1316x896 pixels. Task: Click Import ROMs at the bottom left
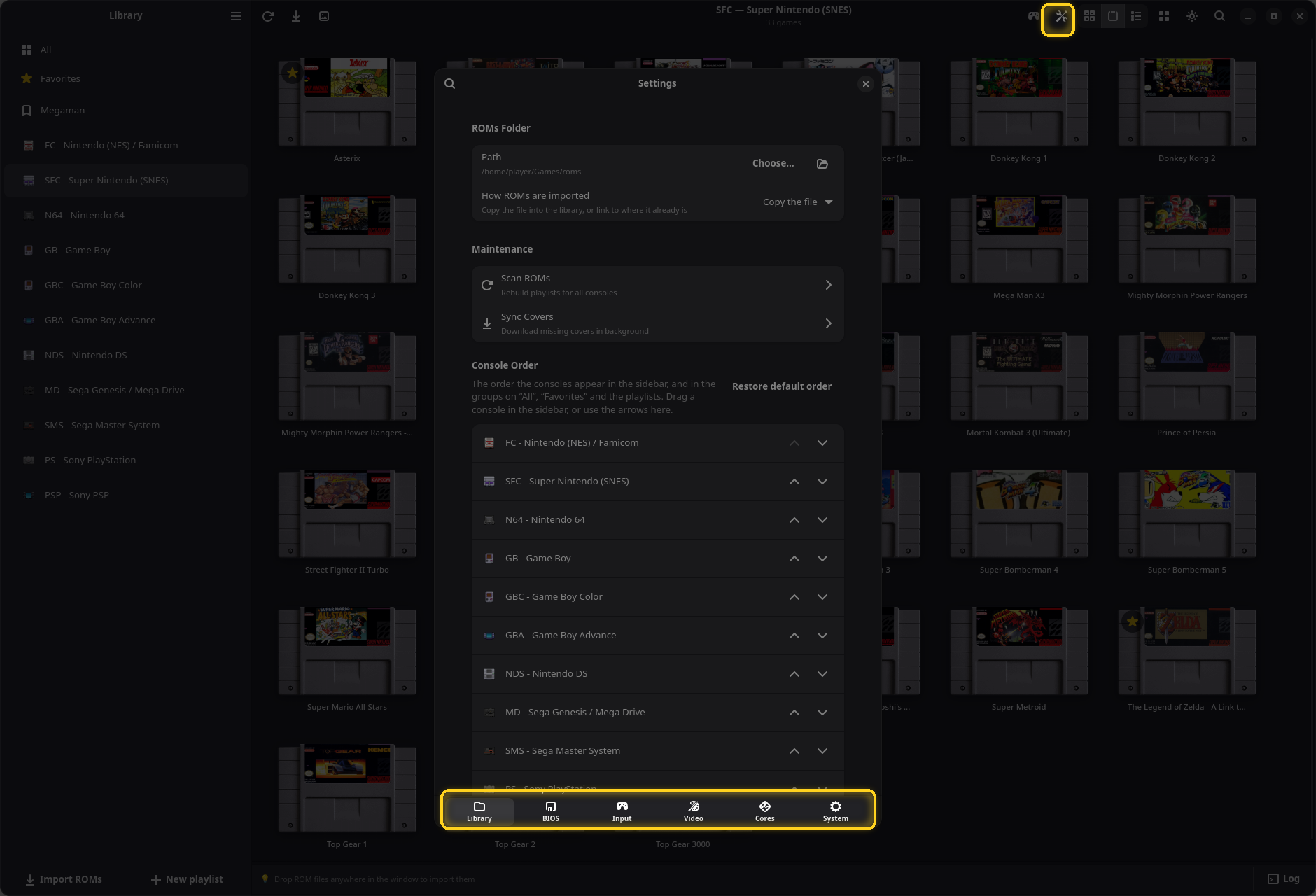tap(63, 879)
